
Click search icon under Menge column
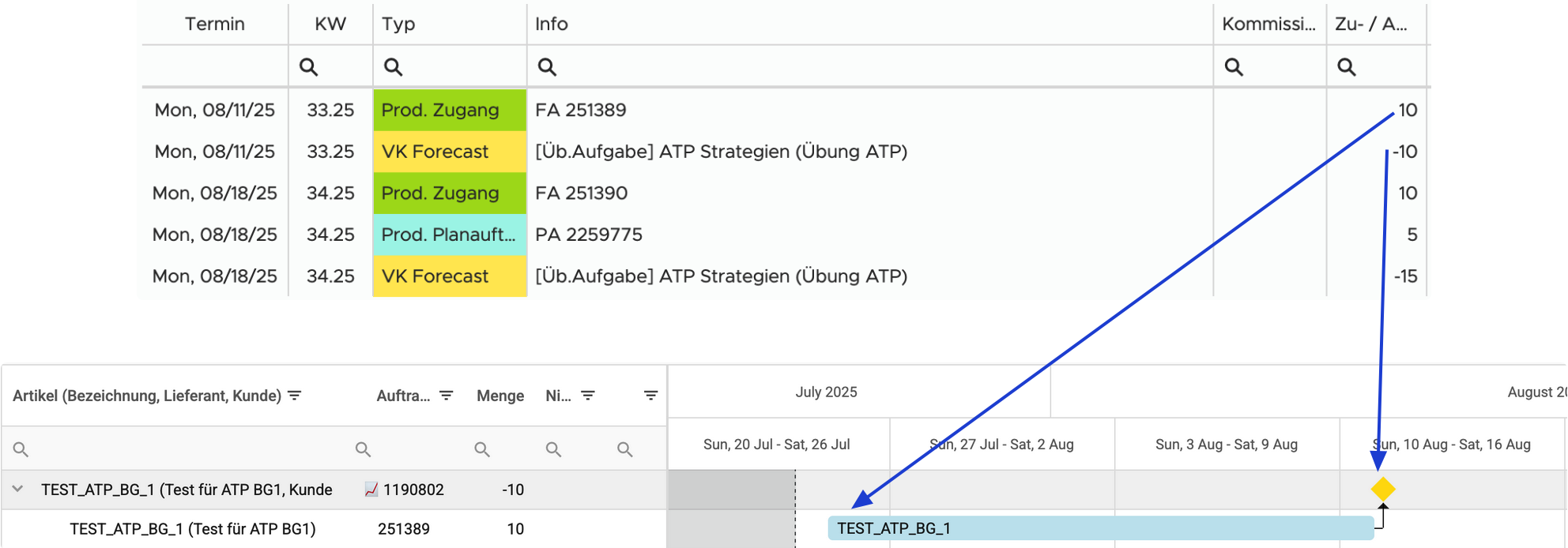point(482,449)
